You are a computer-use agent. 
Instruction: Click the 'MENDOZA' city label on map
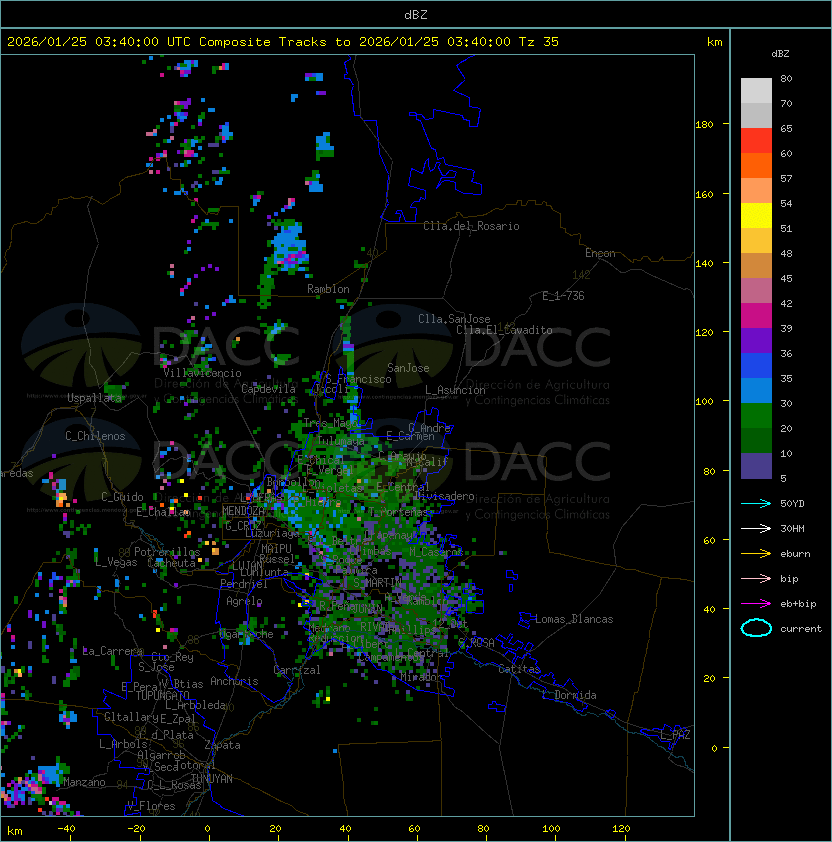click(243, 511)
